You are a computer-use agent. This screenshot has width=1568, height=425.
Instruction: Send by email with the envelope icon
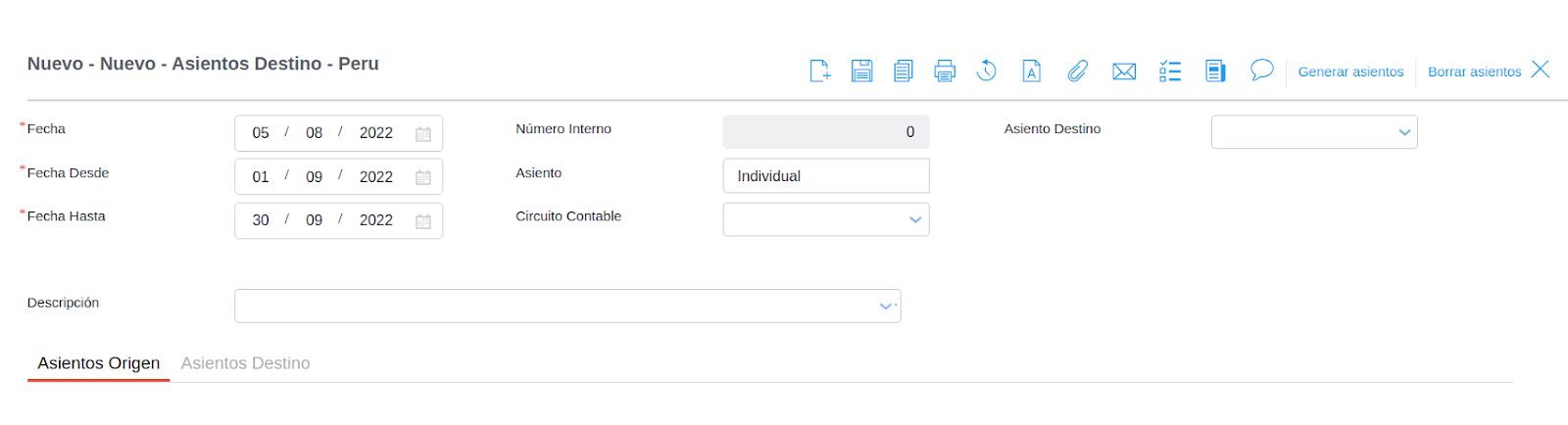(x=1124, y=71)
